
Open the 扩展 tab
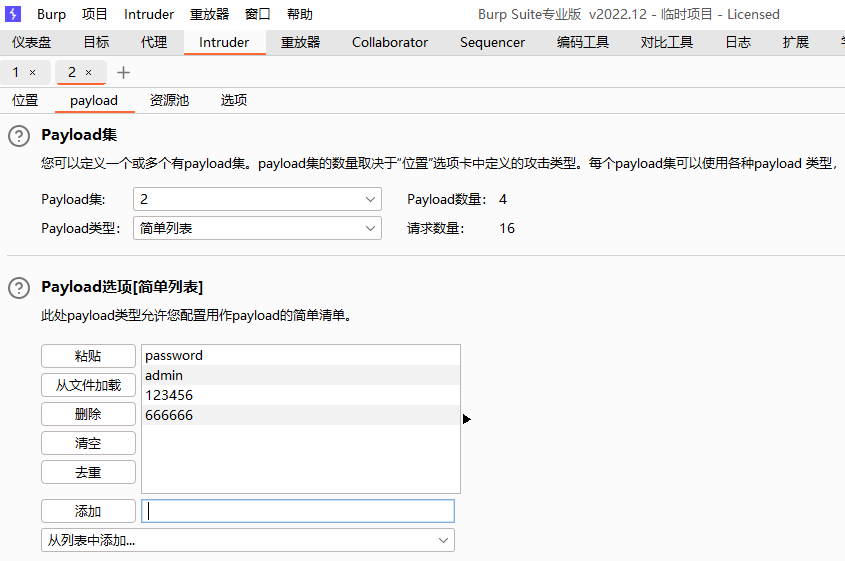(x=795, y=42)
